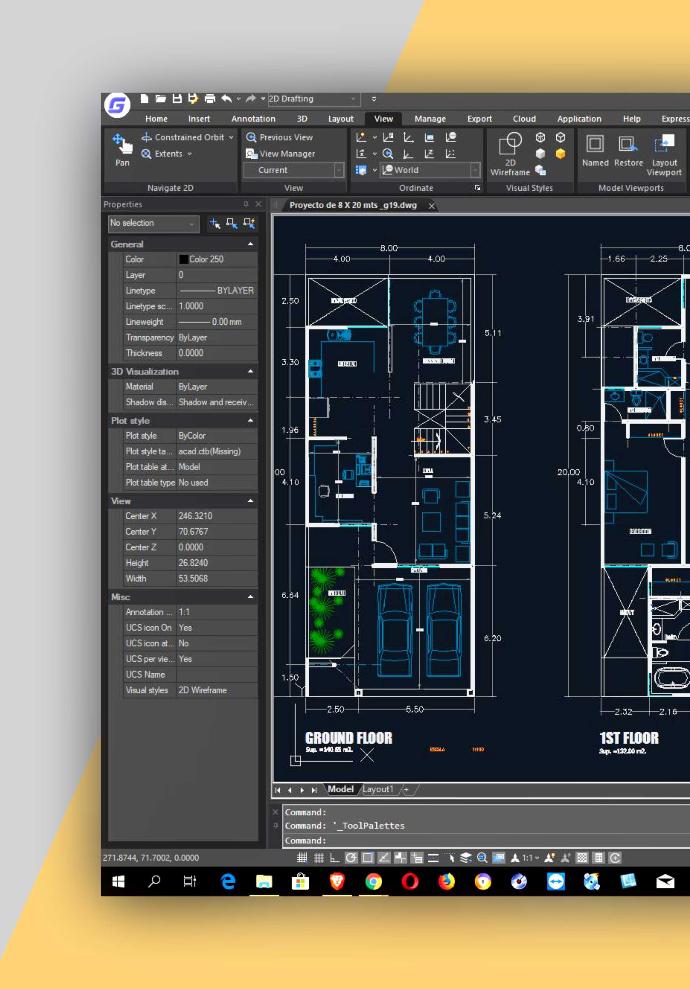This screenshot has width=690, height=989.
Task: Click the Save disk icon in quick access toolbar
Action: [x=177, y=98]
